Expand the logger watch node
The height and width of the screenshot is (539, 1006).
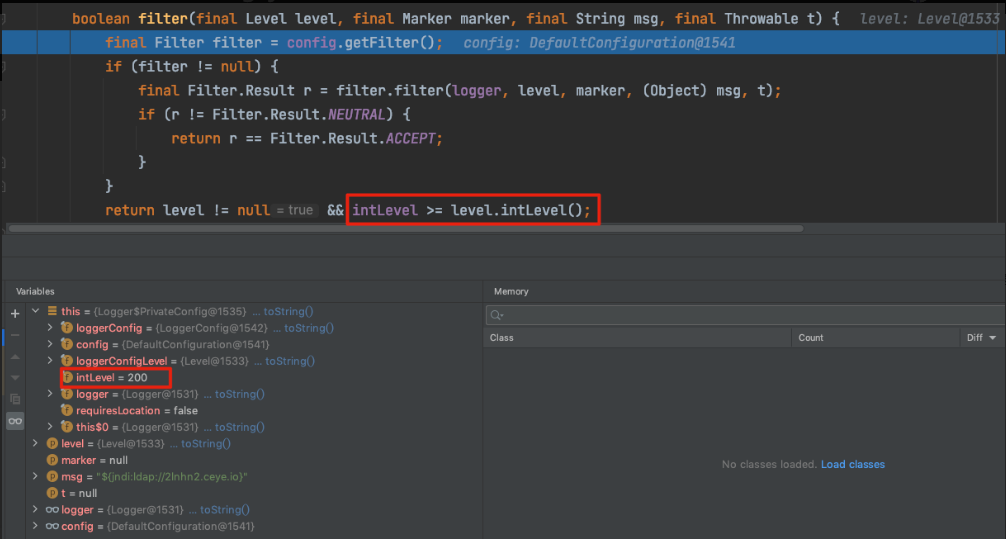(36, 509)
